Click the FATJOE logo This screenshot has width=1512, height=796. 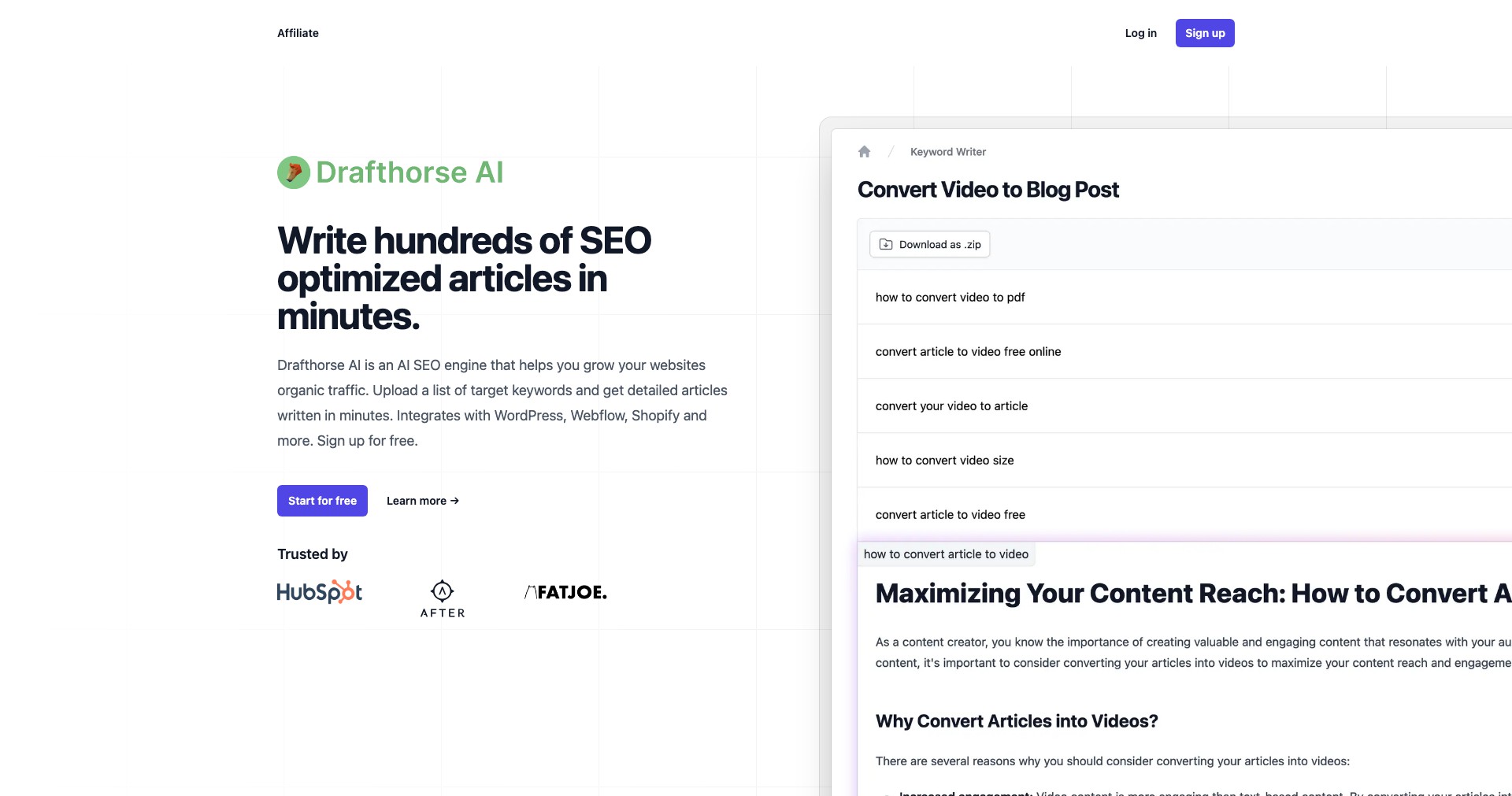[565, 592]
